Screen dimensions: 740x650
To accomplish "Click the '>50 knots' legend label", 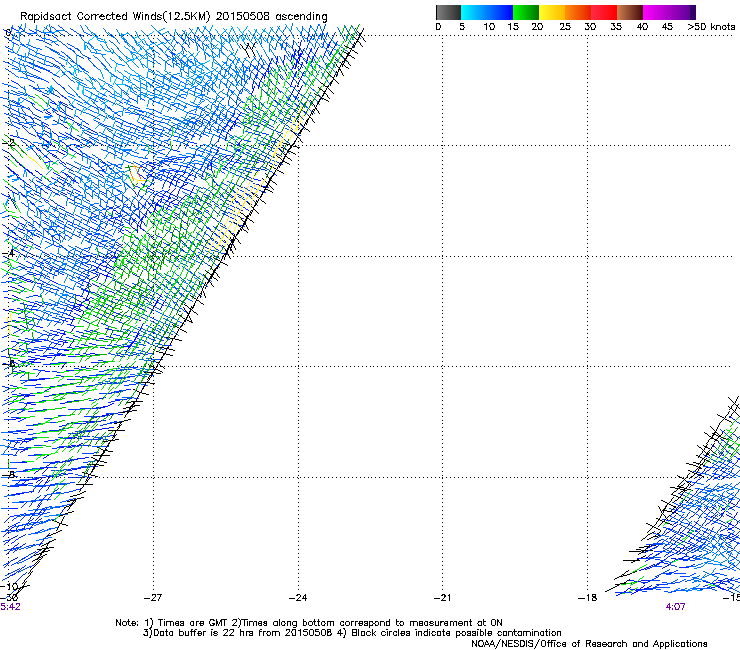I will coord(711,27).
